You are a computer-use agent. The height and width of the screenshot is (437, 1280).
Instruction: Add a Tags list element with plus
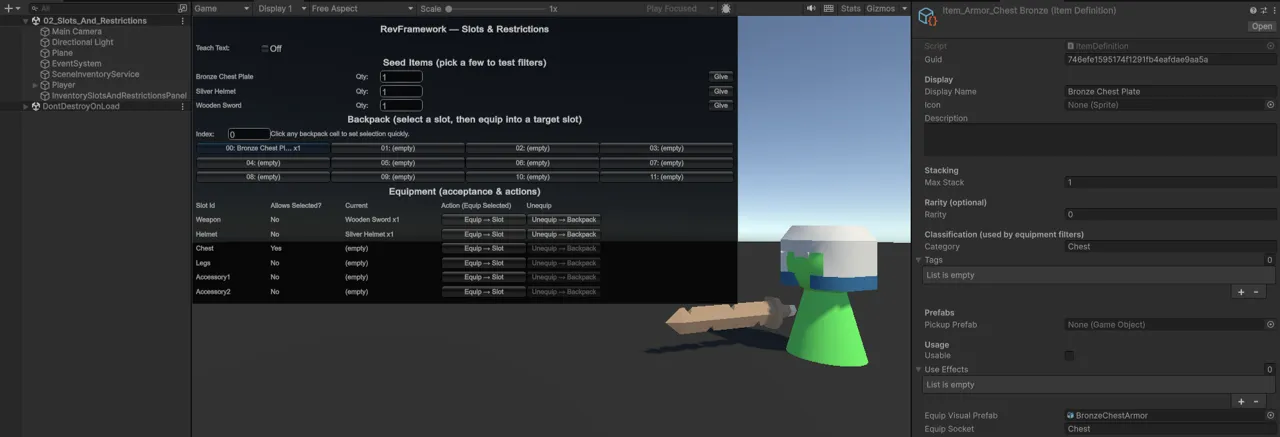(1241, 292)
